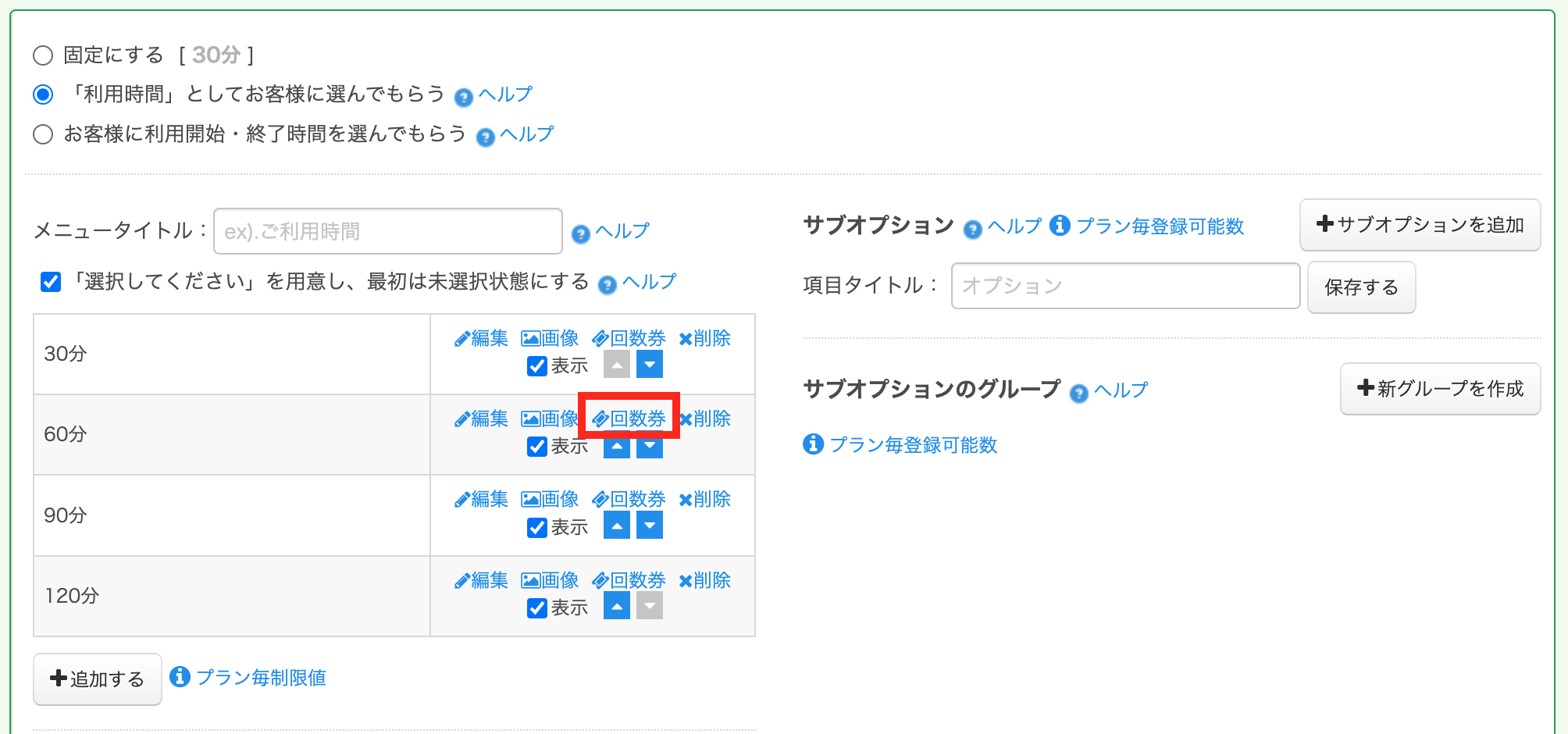
Task: Open the プラン毎登録可能数 link under サブオプションのグループ
Action: click(x=913, y=445)
